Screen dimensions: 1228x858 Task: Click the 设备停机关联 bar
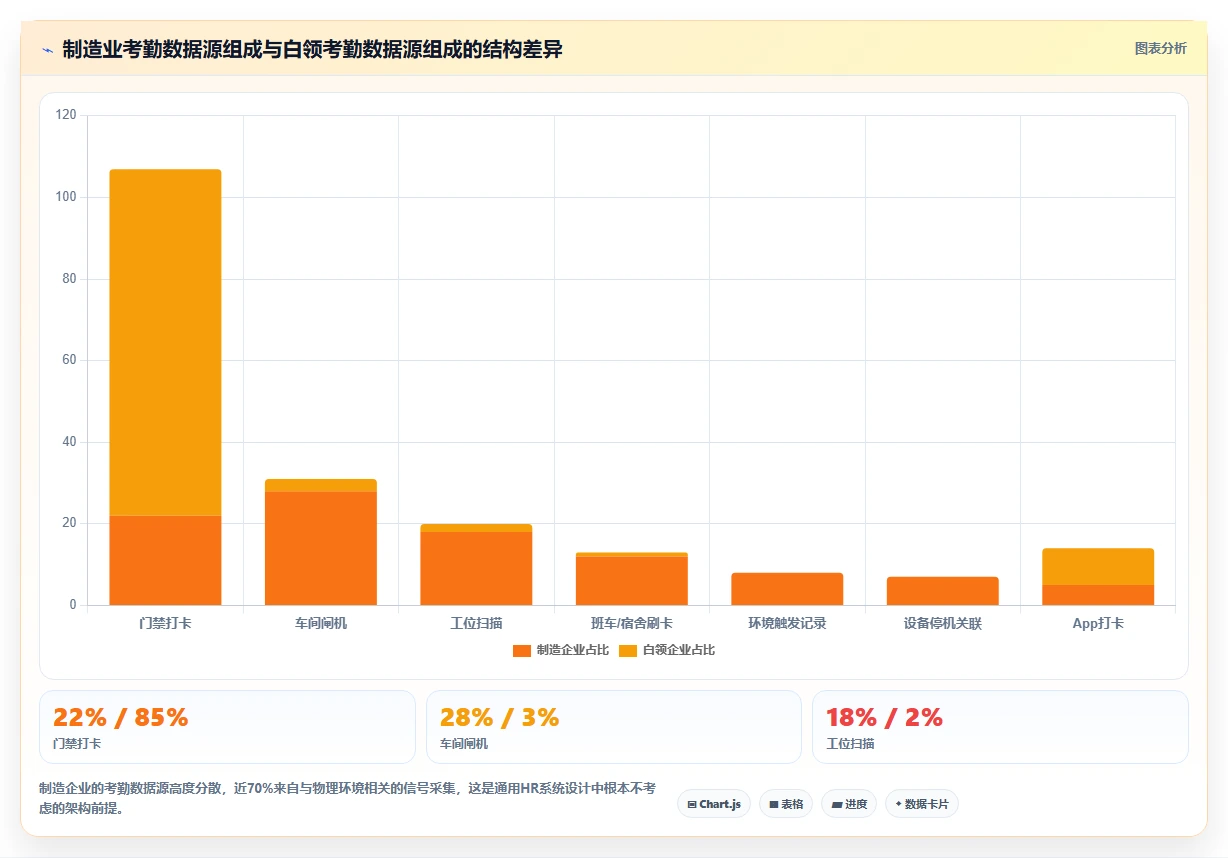pos(942,591)
